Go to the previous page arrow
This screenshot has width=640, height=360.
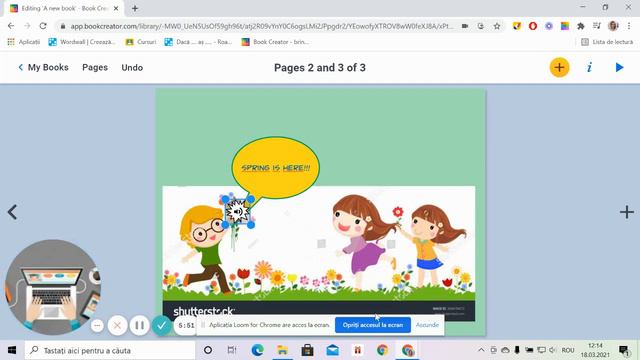point(12,212)
